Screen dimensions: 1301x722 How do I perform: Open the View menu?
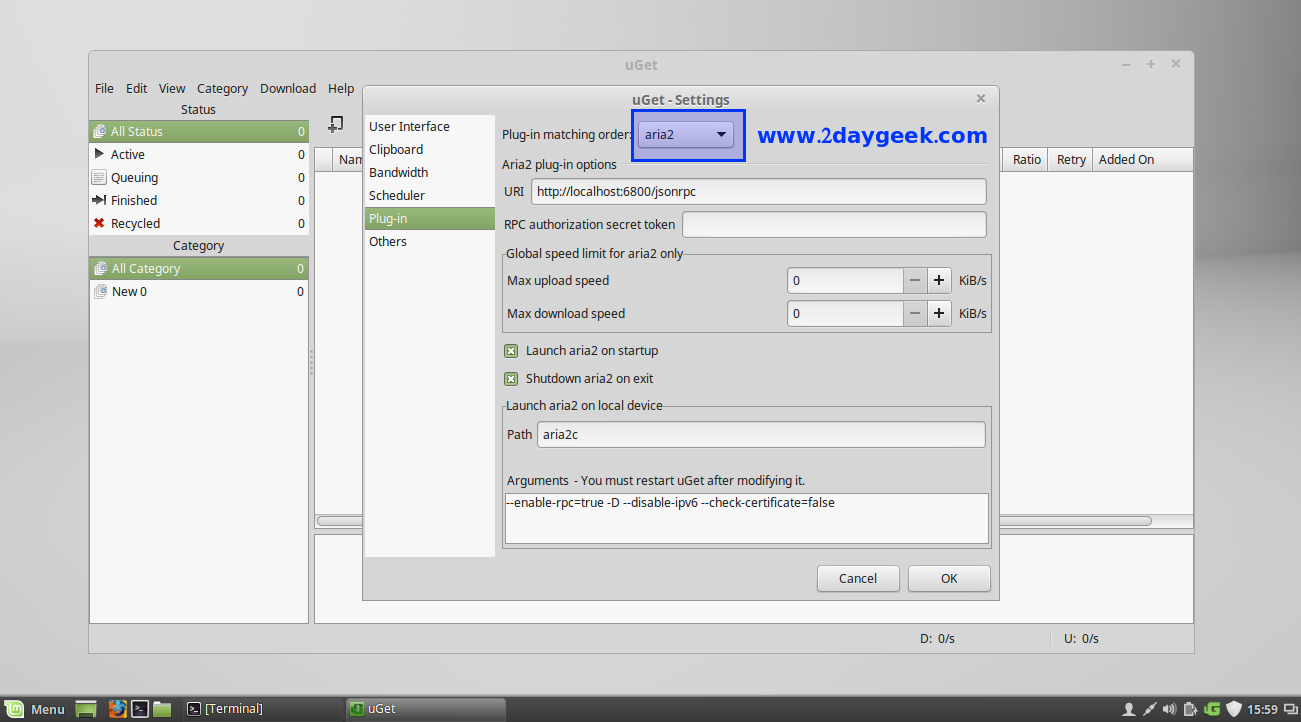click(172, 88)
